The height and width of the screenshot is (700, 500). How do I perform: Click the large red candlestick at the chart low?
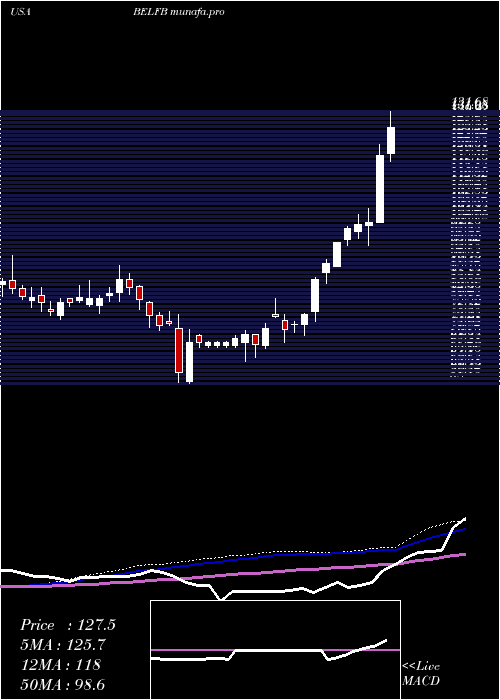coord(179,350)
